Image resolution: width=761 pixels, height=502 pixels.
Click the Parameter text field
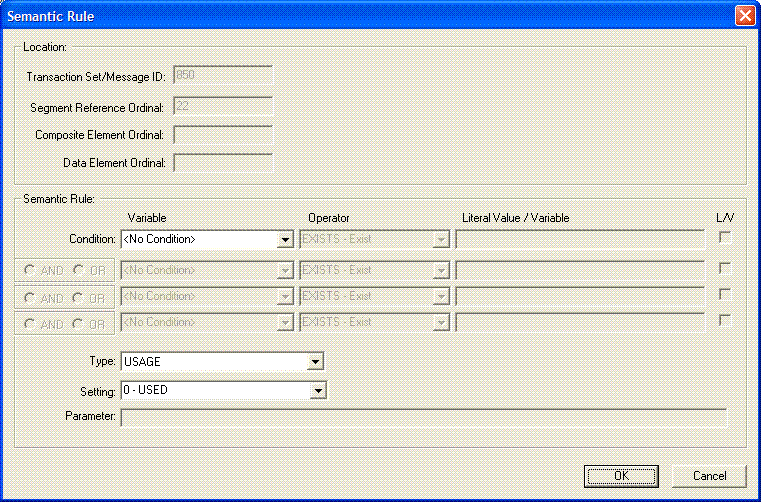(423, 417)
